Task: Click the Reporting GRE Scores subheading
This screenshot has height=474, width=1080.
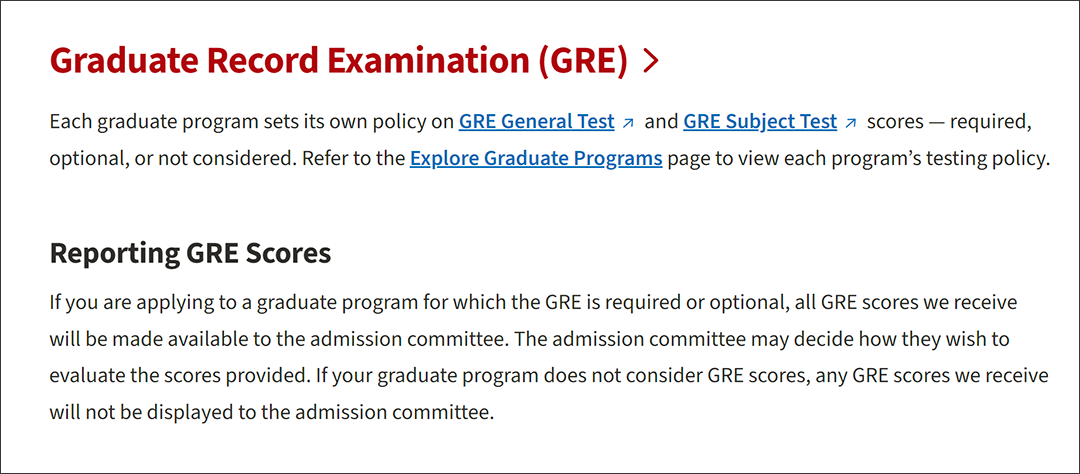Action: pos(190,254)
